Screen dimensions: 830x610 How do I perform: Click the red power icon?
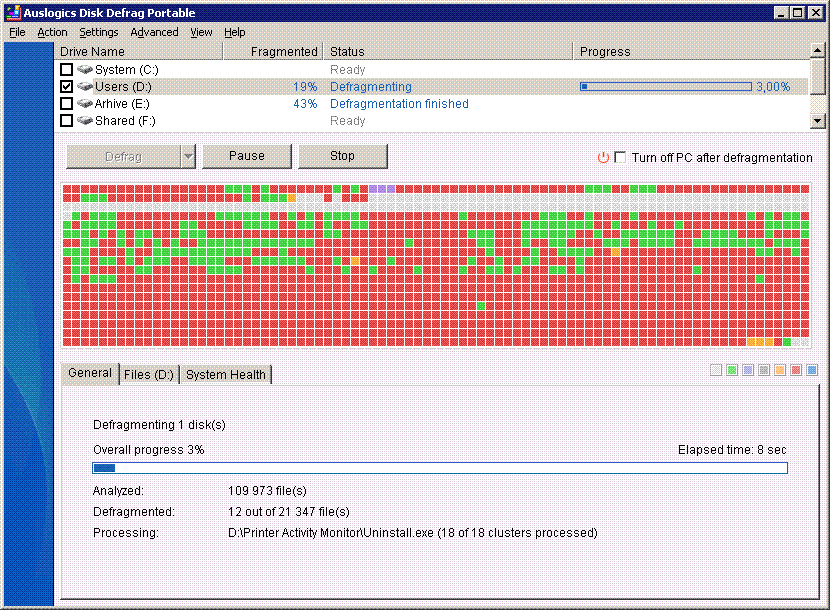click(x=603, y=158)
